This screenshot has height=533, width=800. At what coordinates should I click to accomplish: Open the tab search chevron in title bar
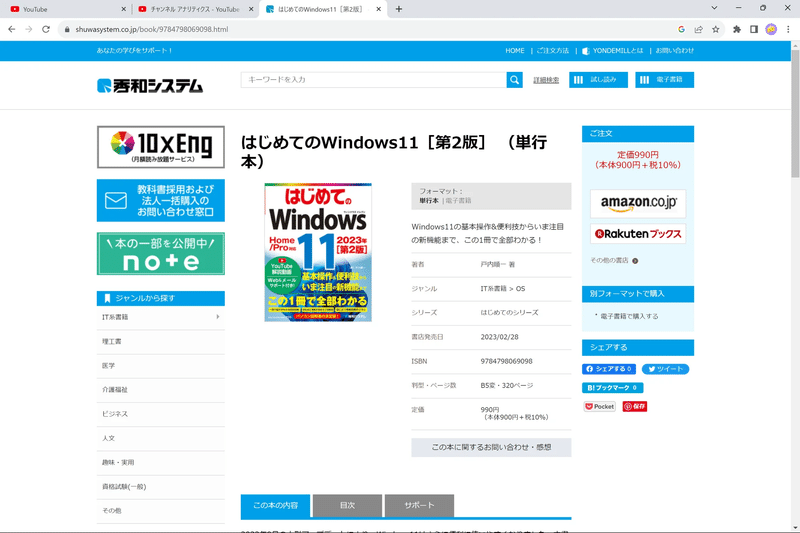point(714,8)
